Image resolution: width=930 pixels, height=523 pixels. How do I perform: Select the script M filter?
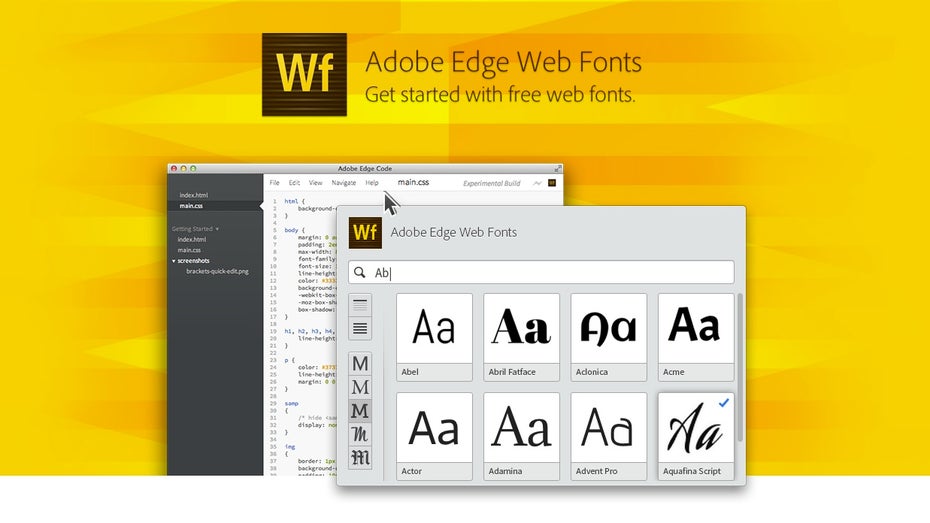[360, 435]
